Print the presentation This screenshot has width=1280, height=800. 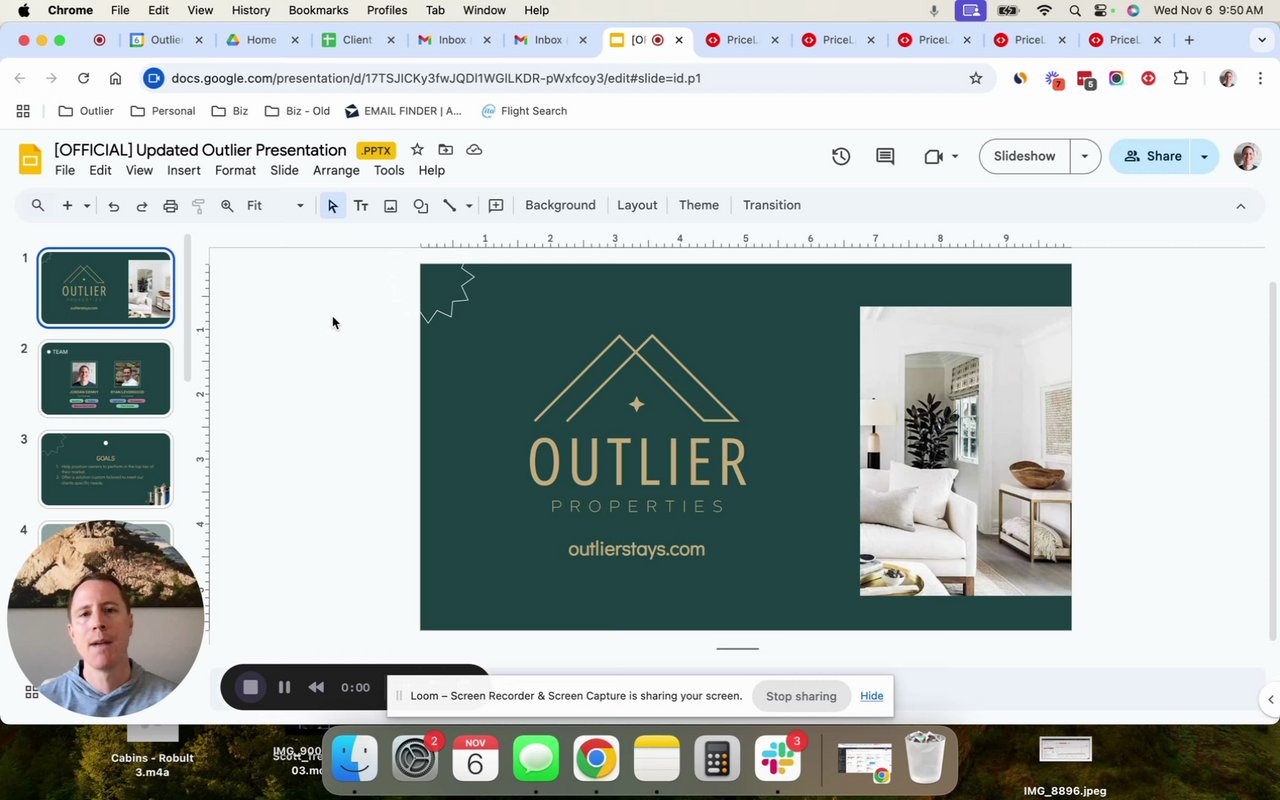(x=170, y=206)
